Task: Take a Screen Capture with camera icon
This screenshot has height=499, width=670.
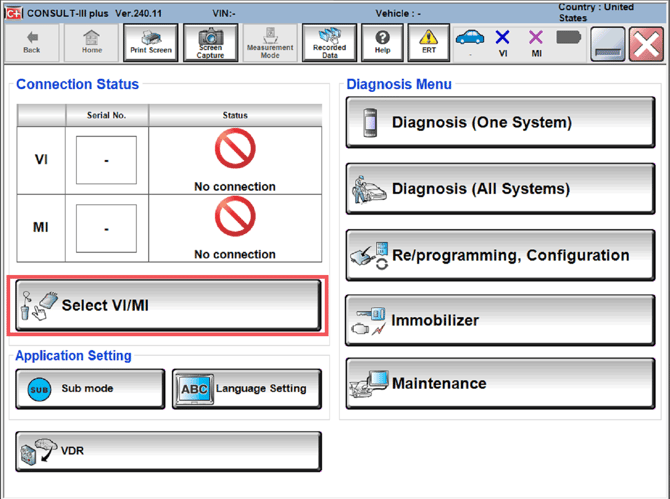Action: (x=210, y=42)
